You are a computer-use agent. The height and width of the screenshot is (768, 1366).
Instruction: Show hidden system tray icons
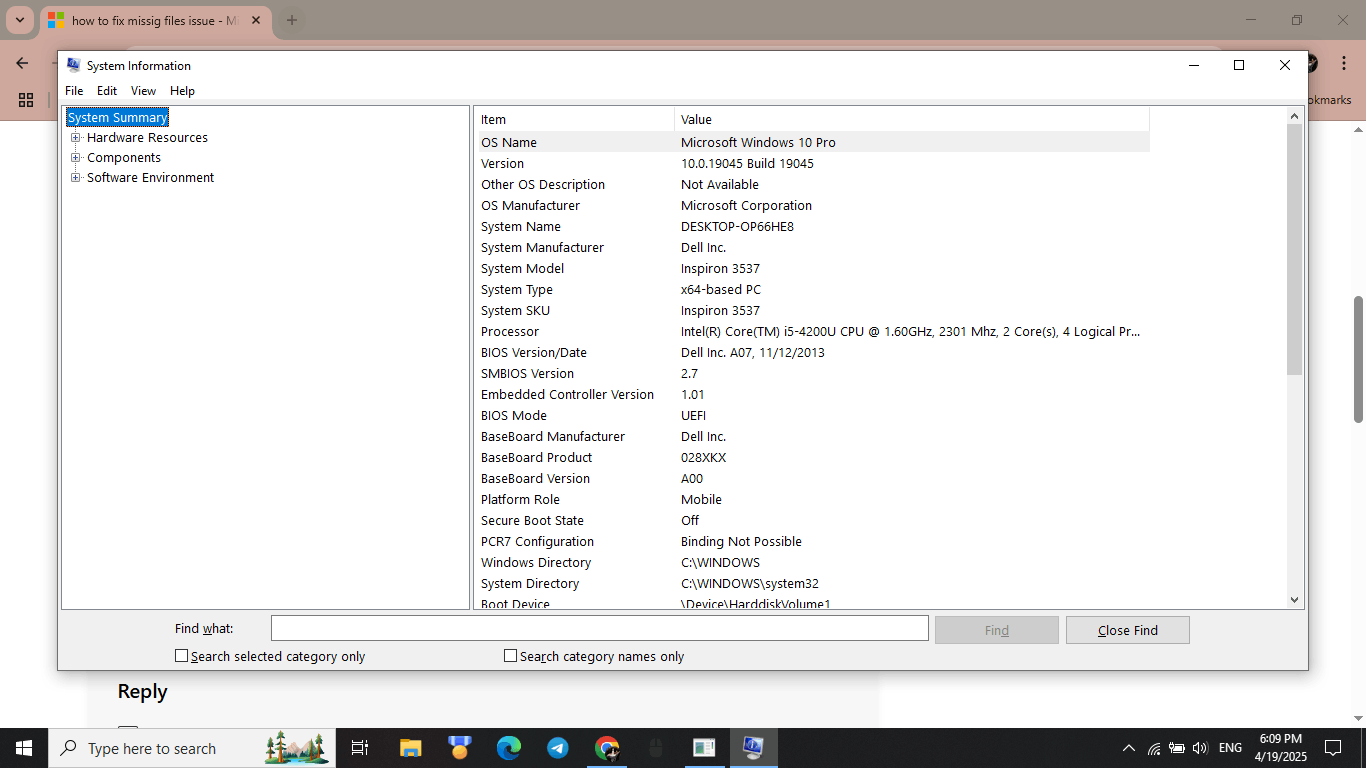click(x=1129, y=748)
